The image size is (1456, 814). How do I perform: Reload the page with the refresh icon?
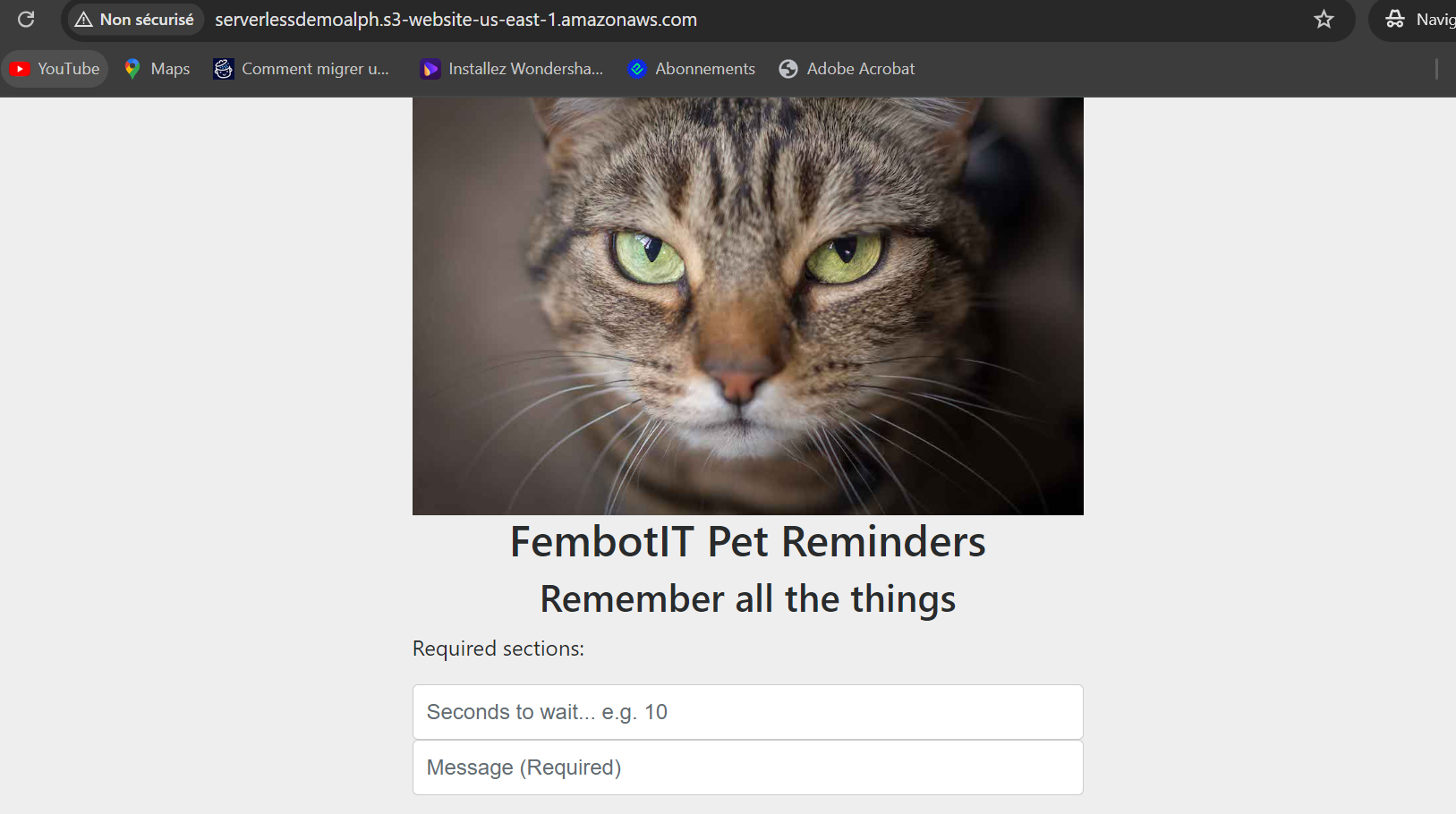[x=26, y=19]
